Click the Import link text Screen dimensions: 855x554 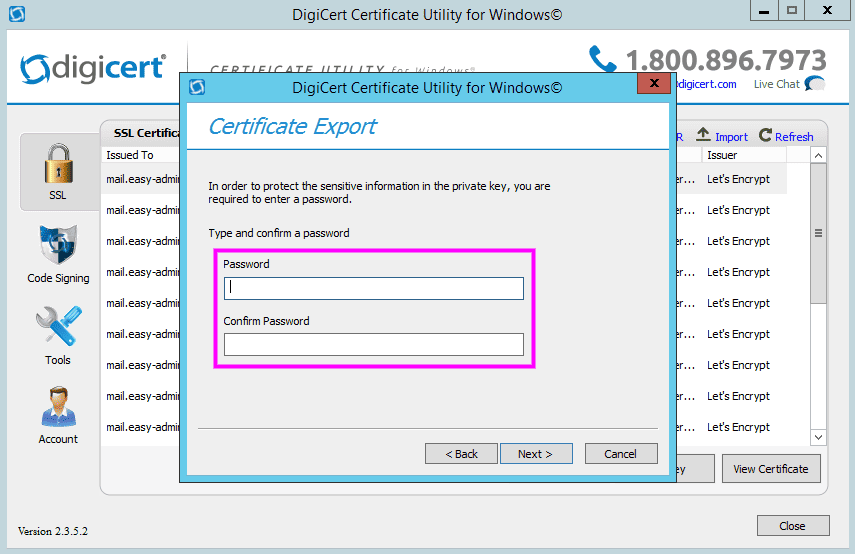coord(731,137)
